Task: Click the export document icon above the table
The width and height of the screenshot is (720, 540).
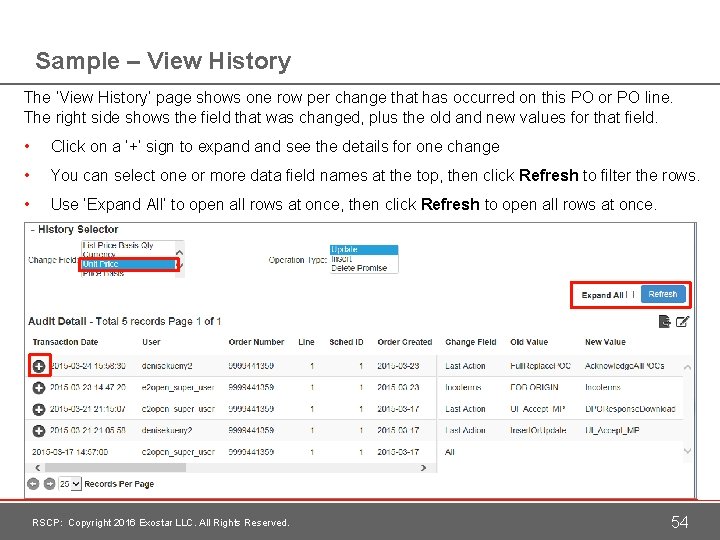Action: click(664, 321)
